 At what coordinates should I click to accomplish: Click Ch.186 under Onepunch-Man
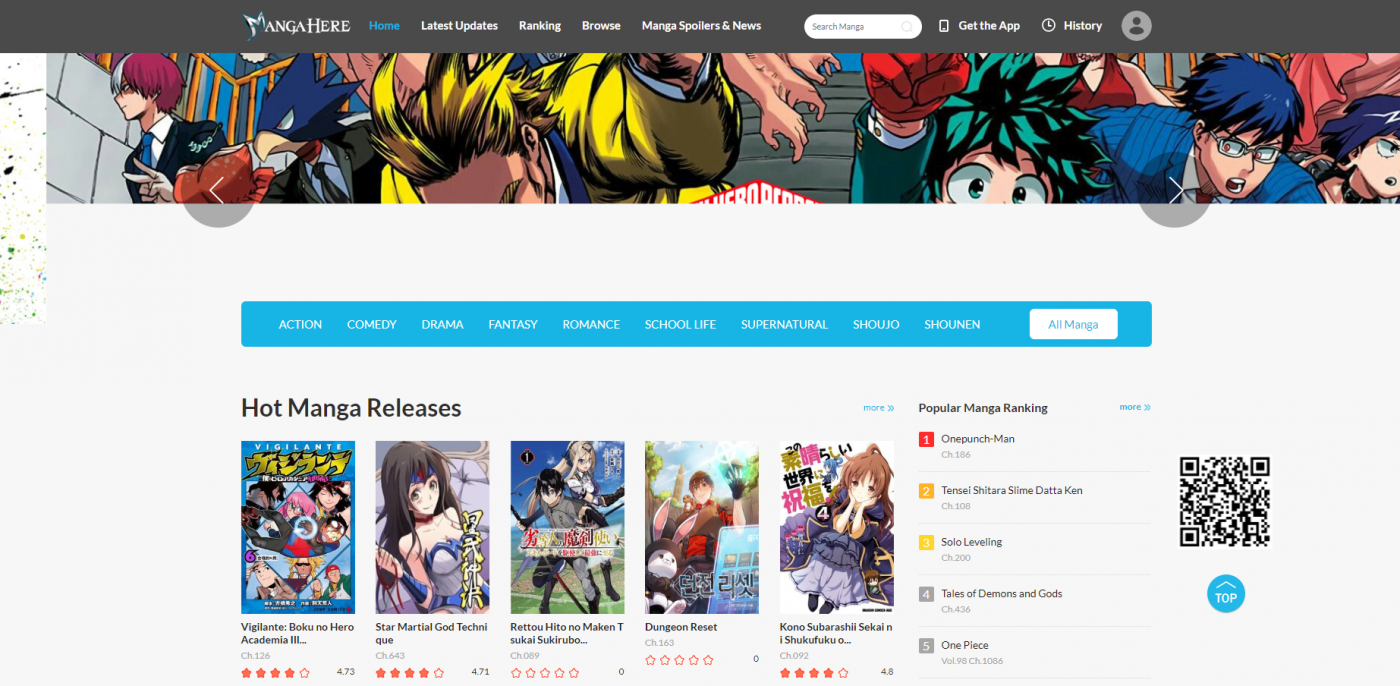pos(956,455)
